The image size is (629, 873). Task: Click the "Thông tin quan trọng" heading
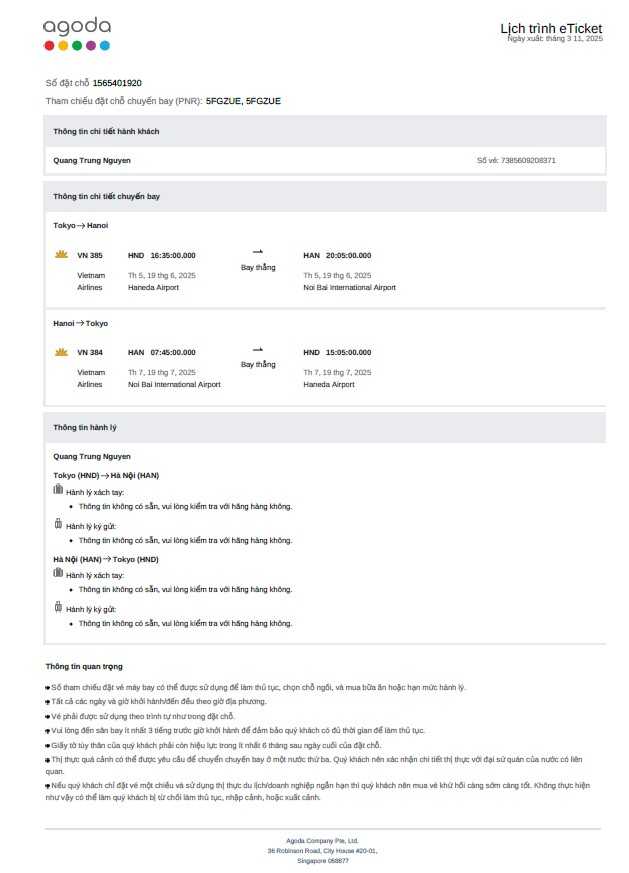pos(84,666)
